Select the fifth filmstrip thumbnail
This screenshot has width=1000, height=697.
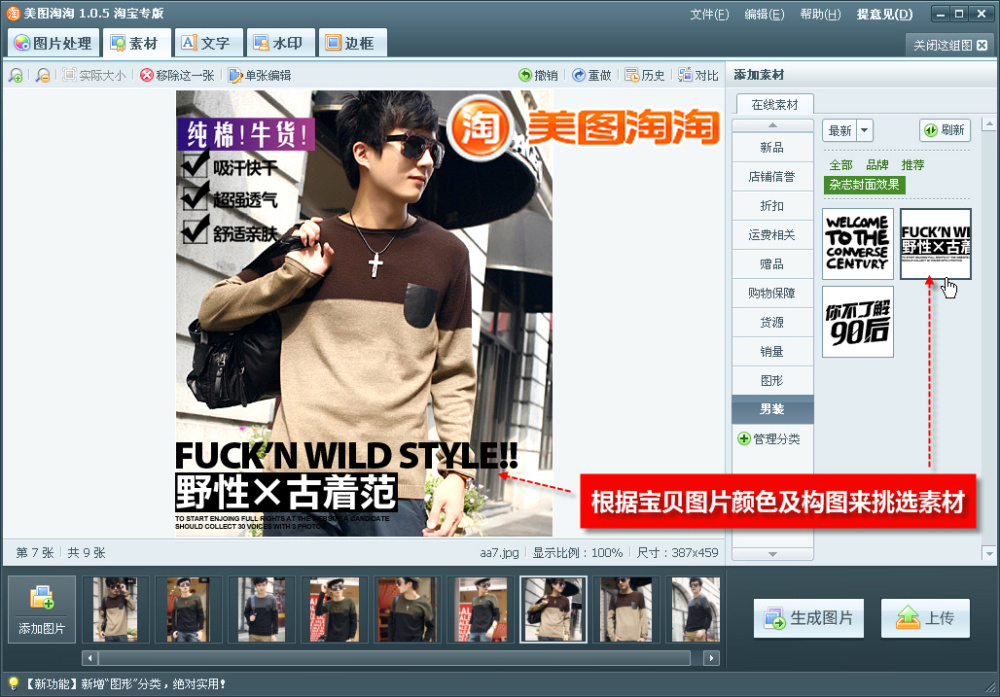tap(407, 609)
